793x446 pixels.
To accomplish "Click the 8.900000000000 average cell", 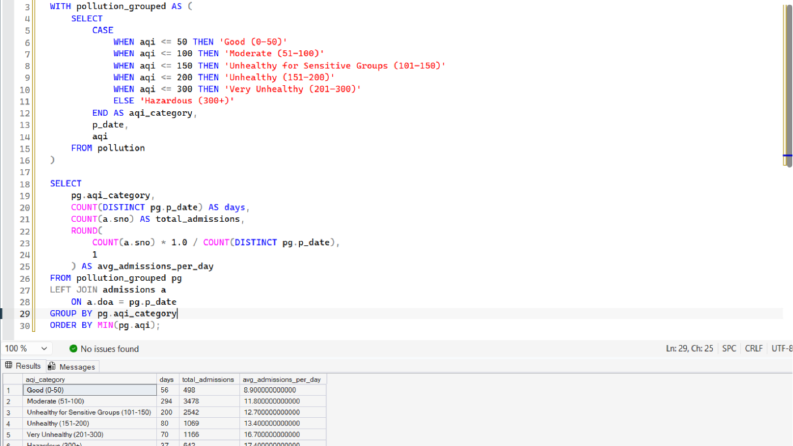I will click(283, 390).
